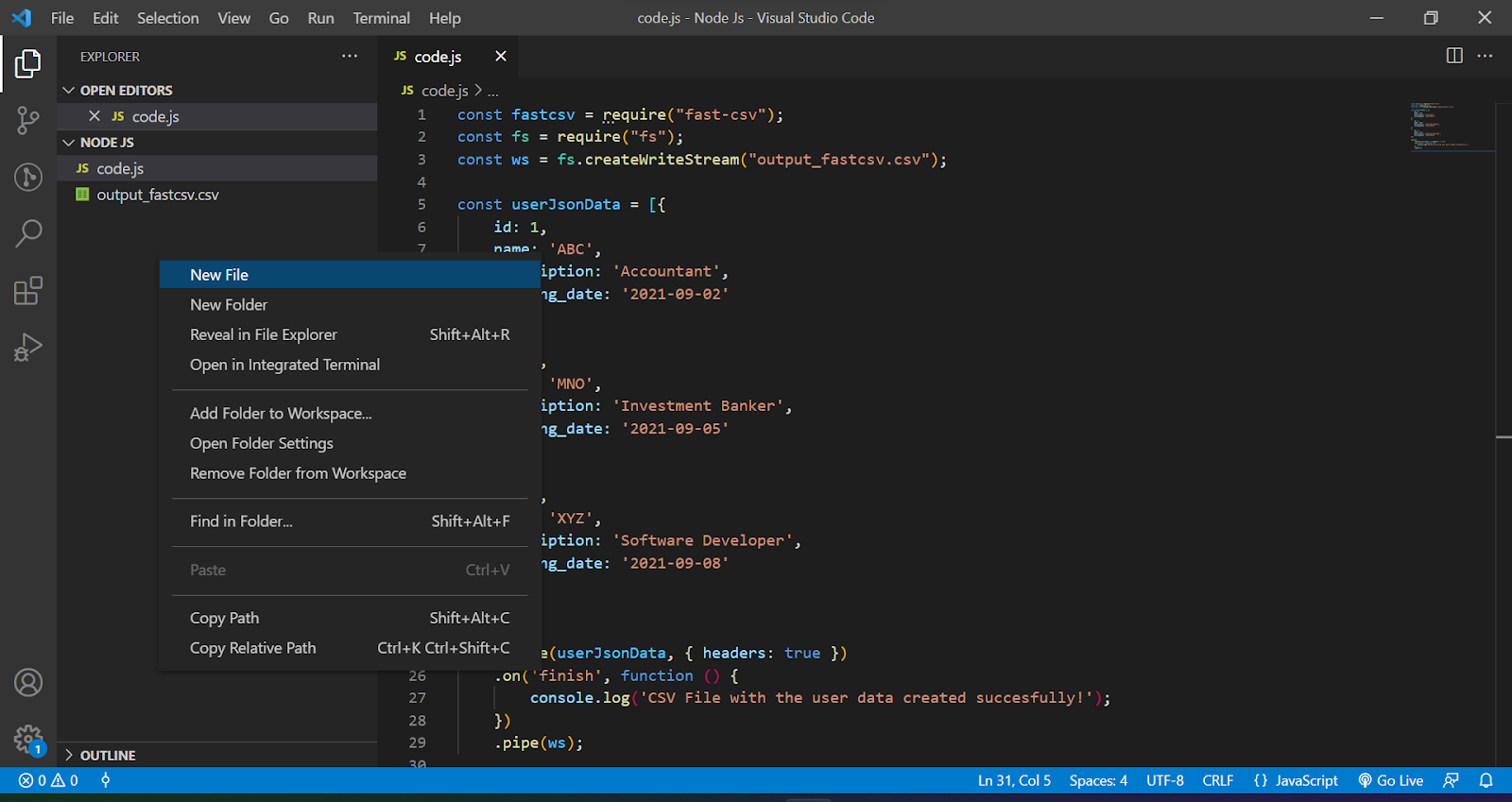Viewport: 1512px width, 802px height.
Task: Select Find in Folder option
Action: (350, 521)
